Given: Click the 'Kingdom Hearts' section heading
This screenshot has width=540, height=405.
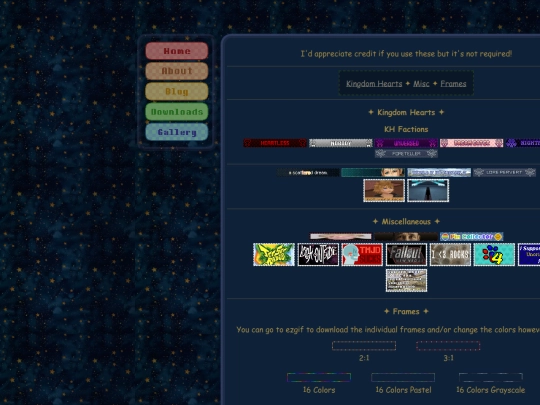Looking at the screenshot, I should 406,112.
